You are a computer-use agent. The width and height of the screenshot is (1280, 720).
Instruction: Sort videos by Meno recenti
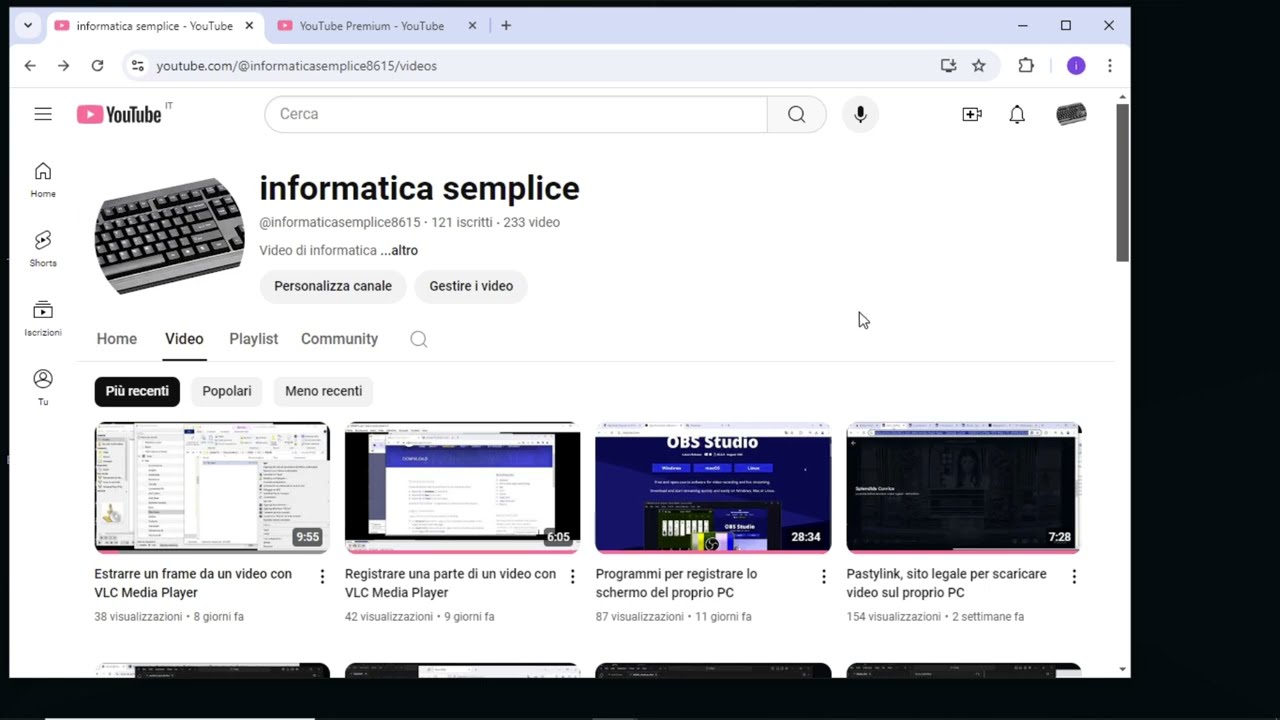point(324,391)
